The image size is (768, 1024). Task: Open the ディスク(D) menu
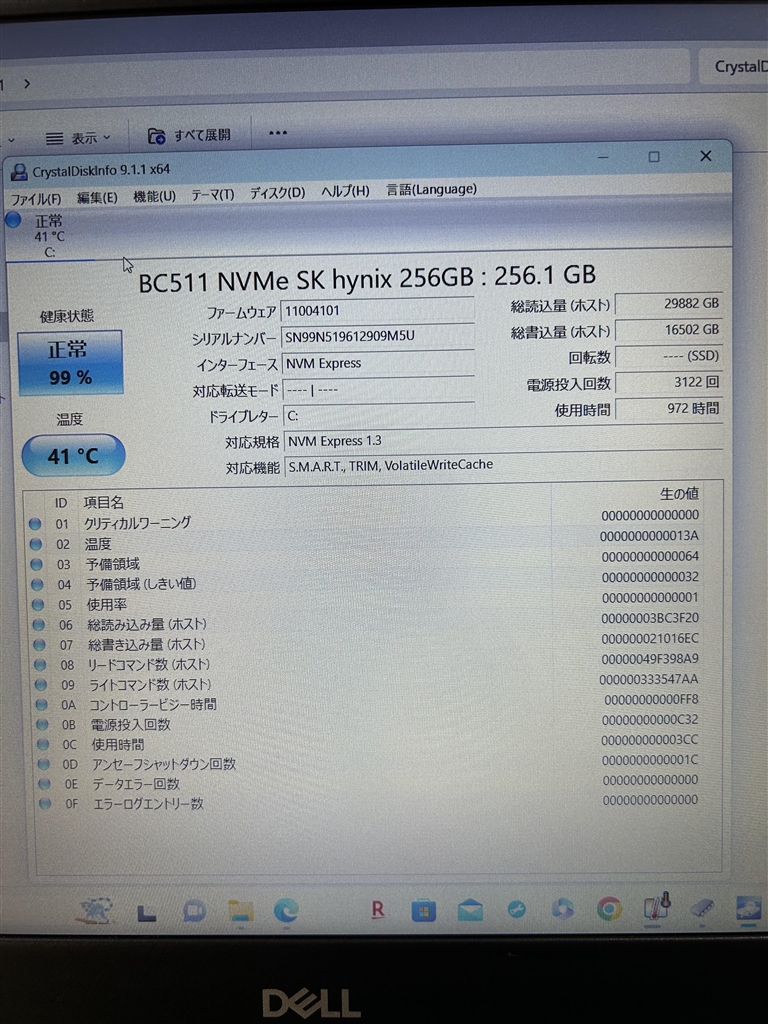click(x=277, y=193)
